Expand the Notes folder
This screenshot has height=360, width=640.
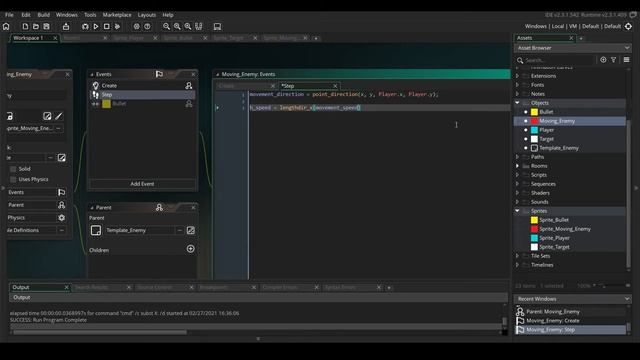[517, 94]
